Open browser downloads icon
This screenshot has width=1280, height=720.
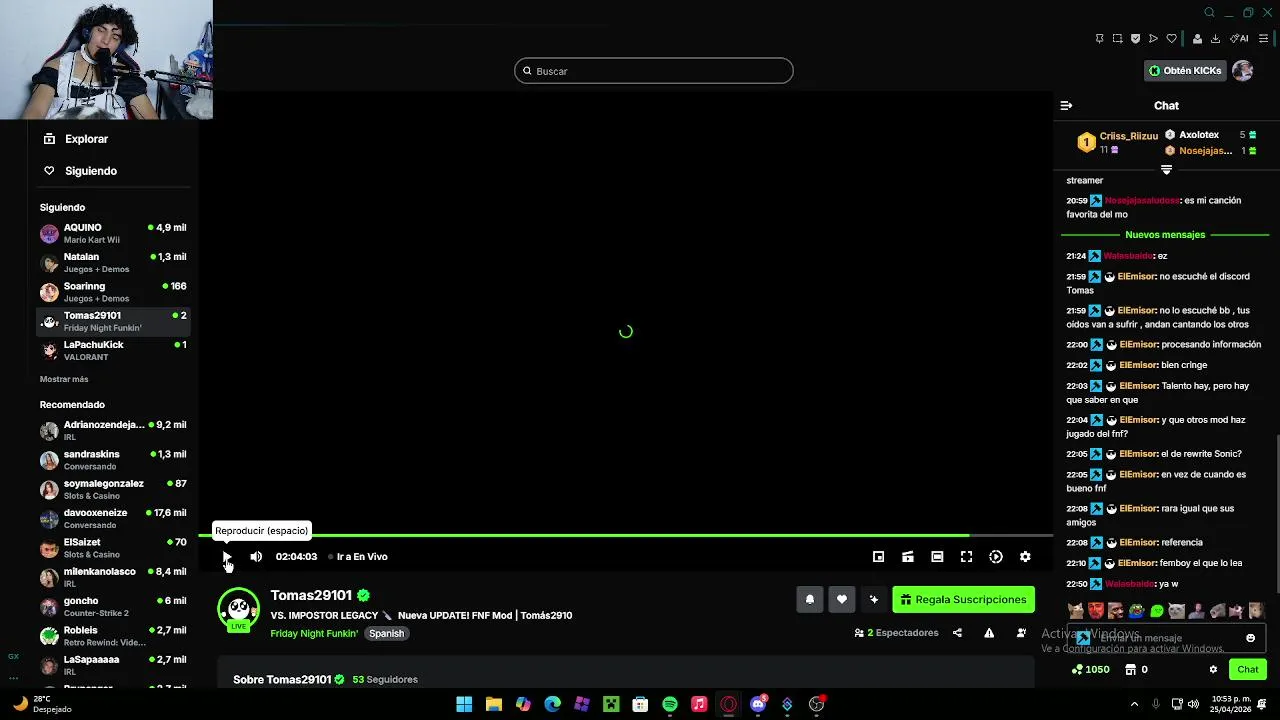(1215, 39)
